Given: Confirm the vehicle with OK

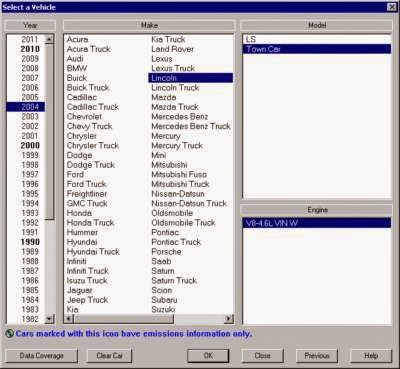Looking at the screenshot, I should point(208,356).
